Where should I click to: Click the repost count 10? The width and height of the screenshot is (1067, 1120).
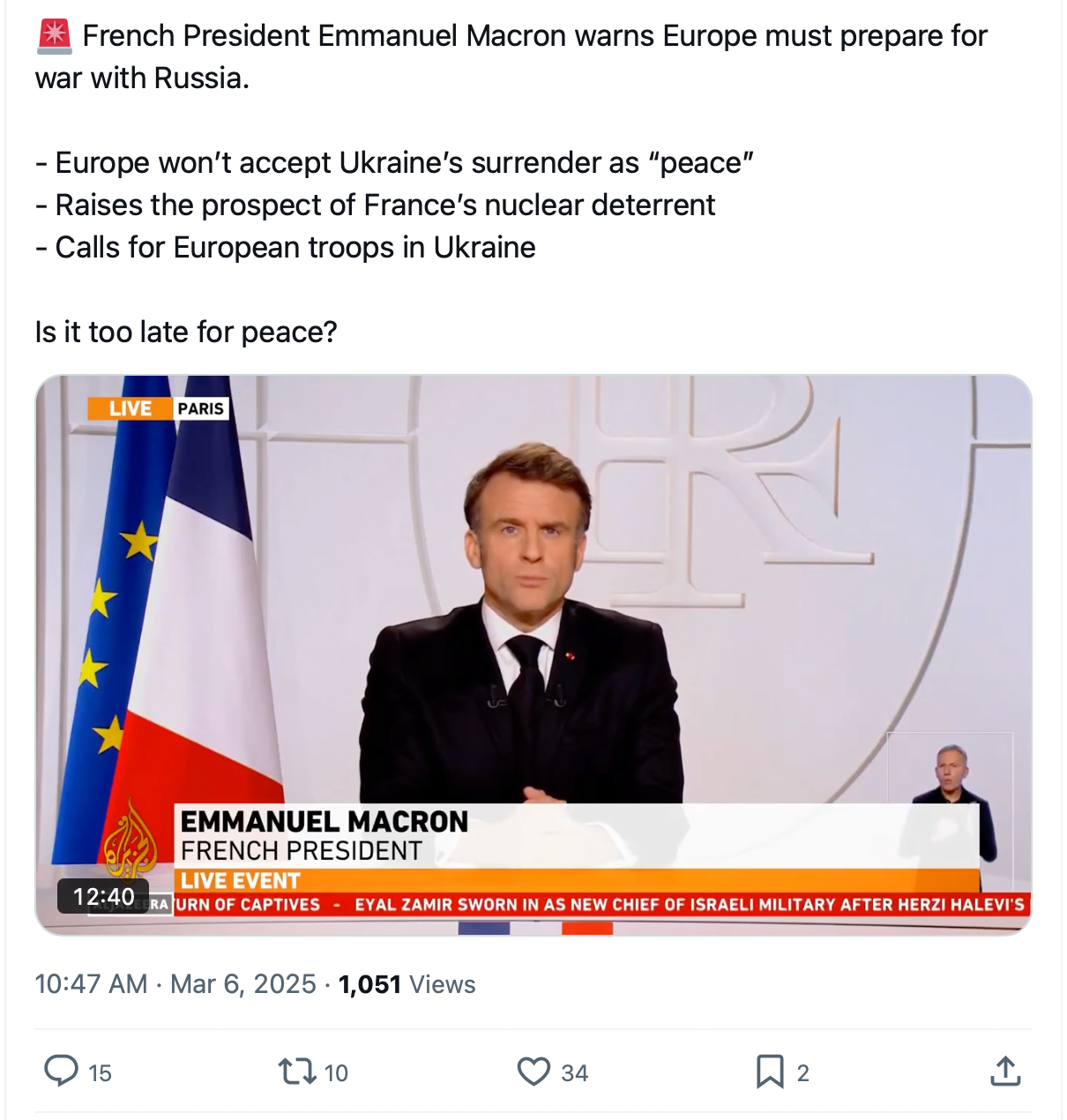pos(336,1073)
